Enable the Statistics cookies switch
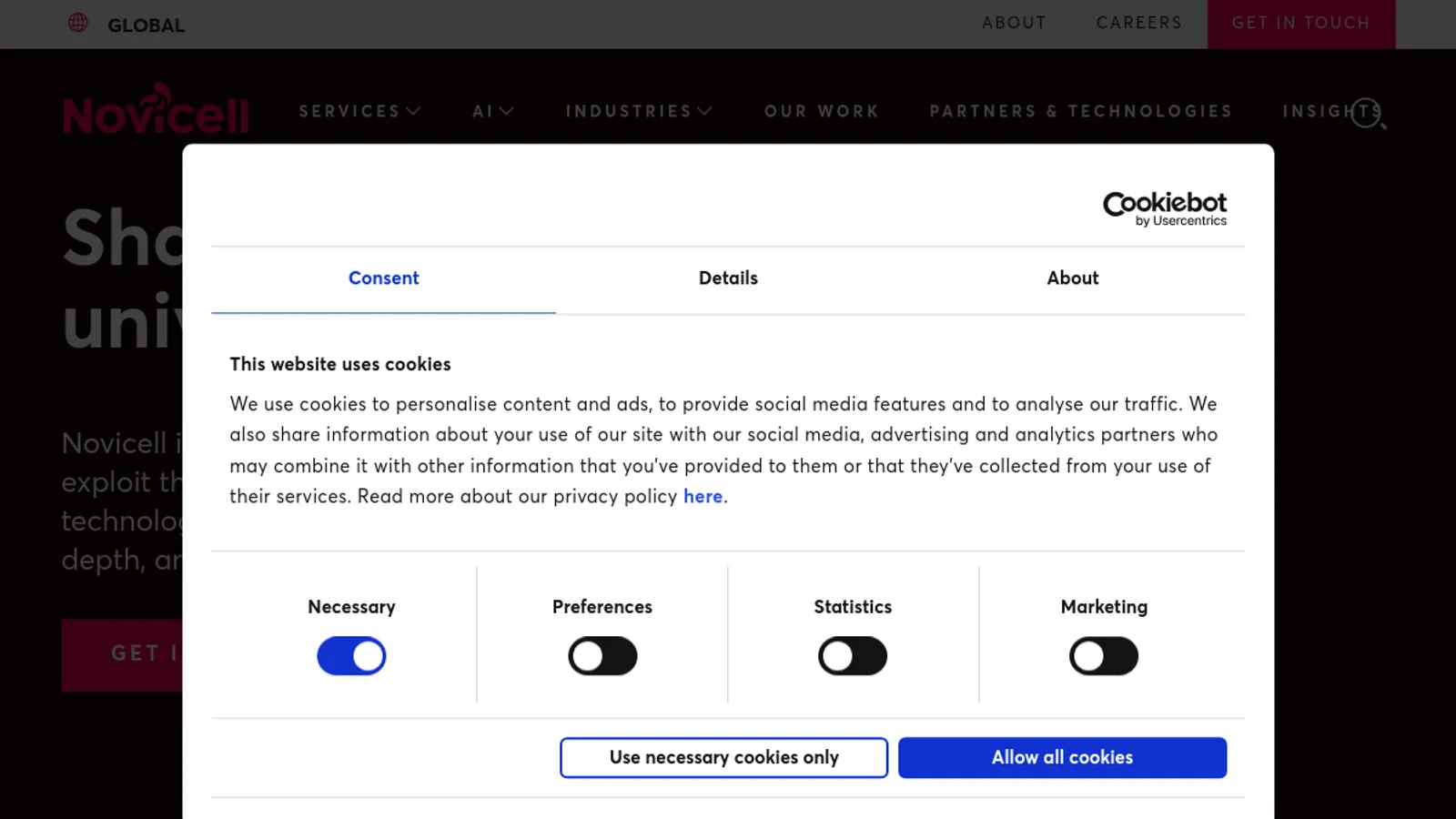 tap(853, 656)
